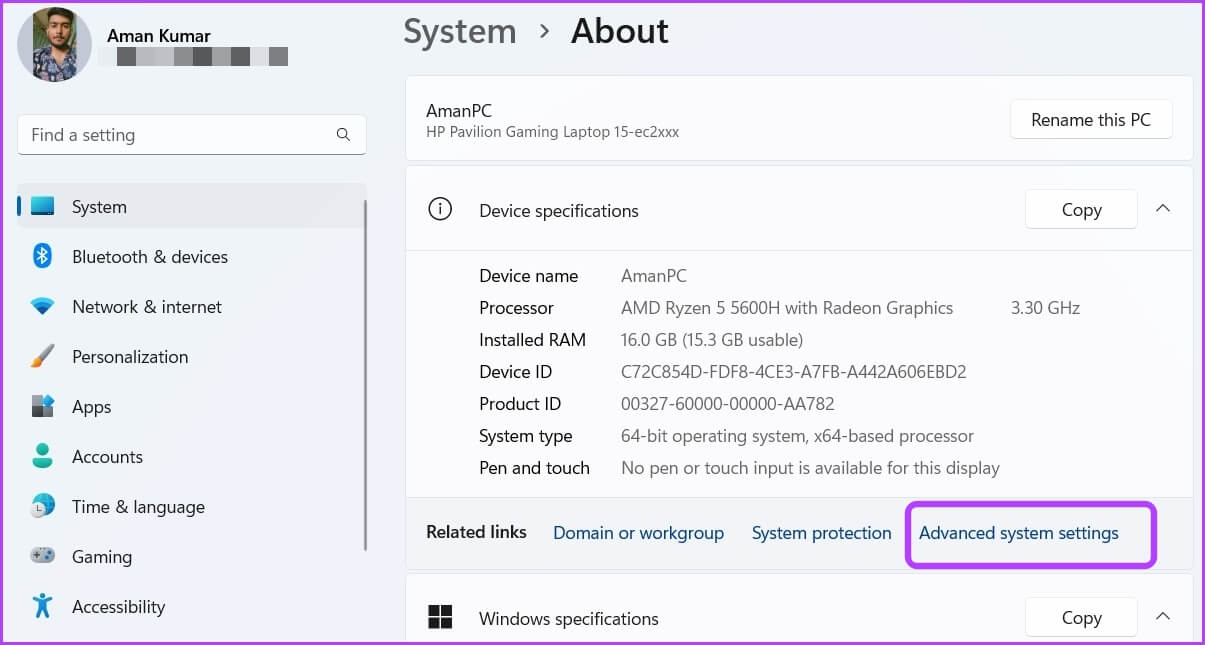Click the Network wifi icon in sidebar

coord(42,307)
